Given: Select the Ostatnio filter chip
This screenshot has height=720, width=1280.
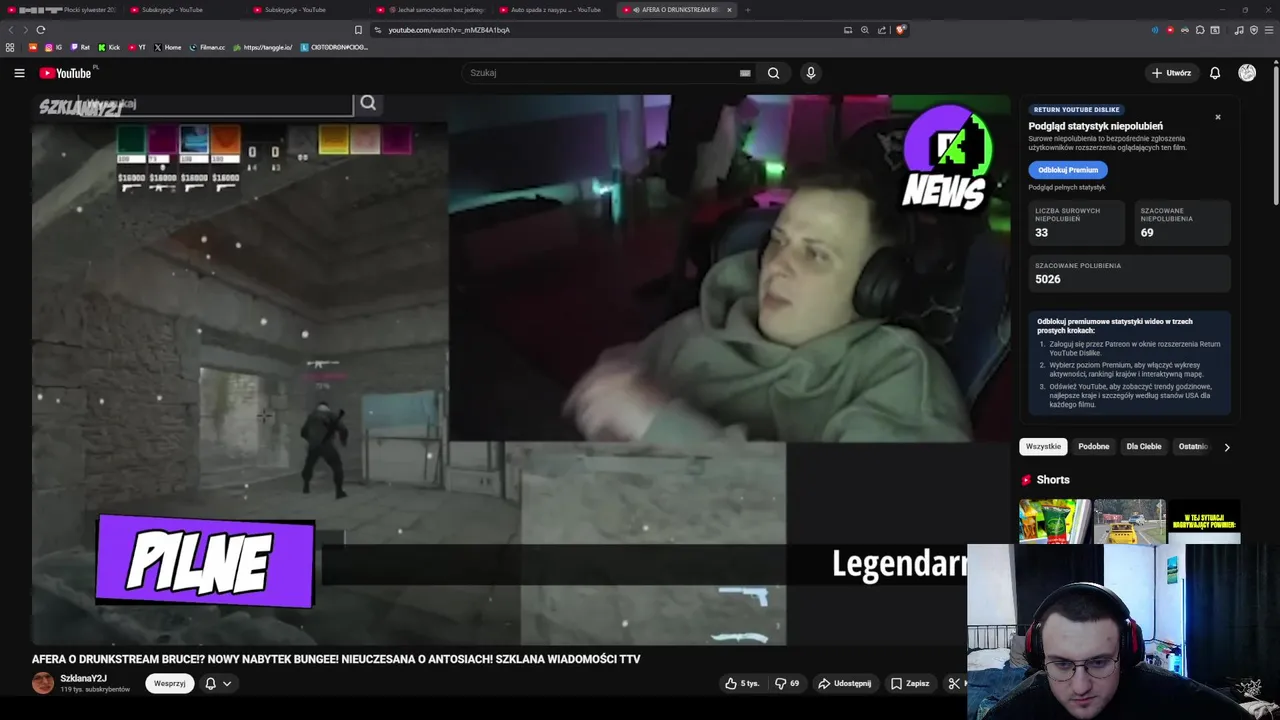Looking at the screenshot, I should 1193,446.
